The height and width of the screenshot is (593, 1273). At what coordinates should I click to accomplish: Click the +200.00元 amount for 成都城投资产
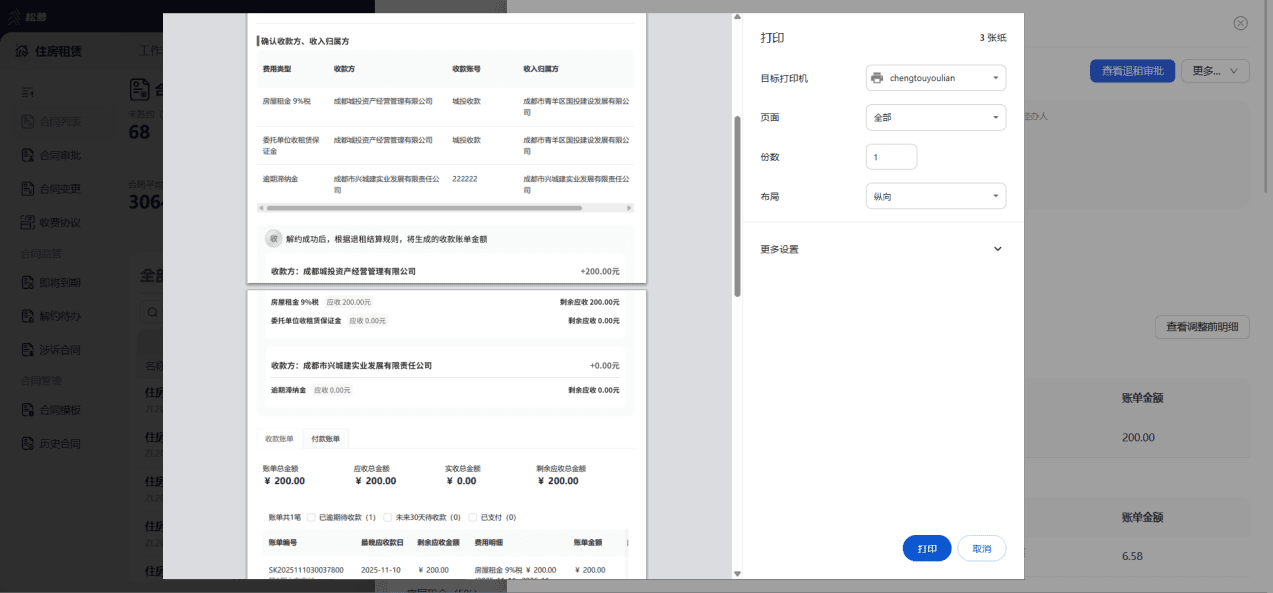pyautogui.click(x=599, y=271)
